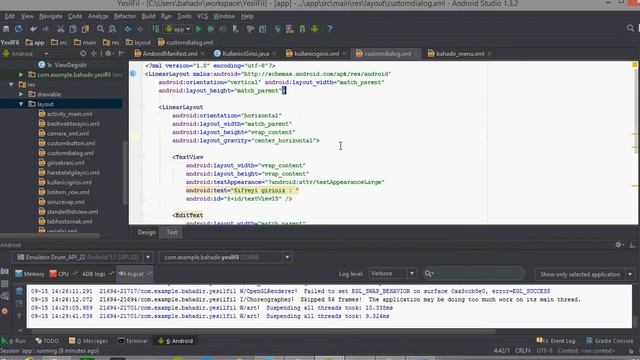Open activity_main.xml in project tree
Viewport: 640px width, 360px height.
pos(65,114)
